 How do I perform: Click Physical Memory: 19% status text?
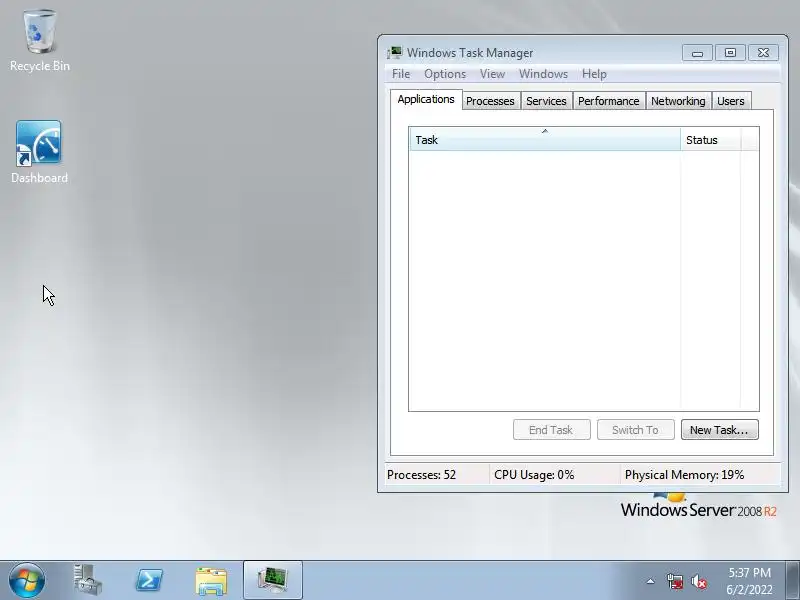685,474
